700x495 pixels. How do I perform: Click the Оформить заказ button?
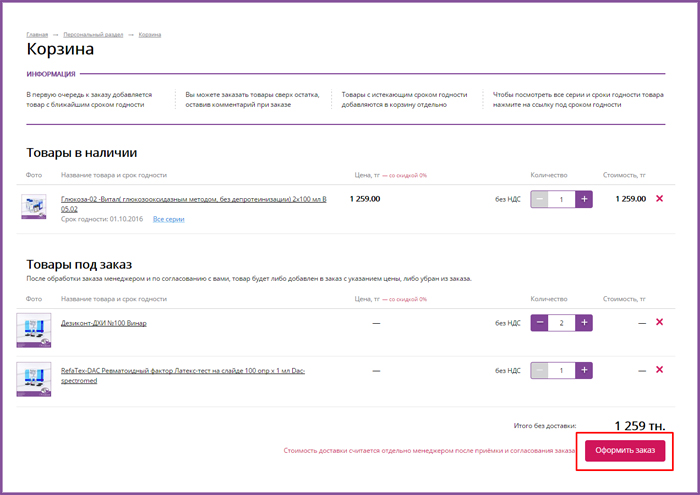coord(625,450)
